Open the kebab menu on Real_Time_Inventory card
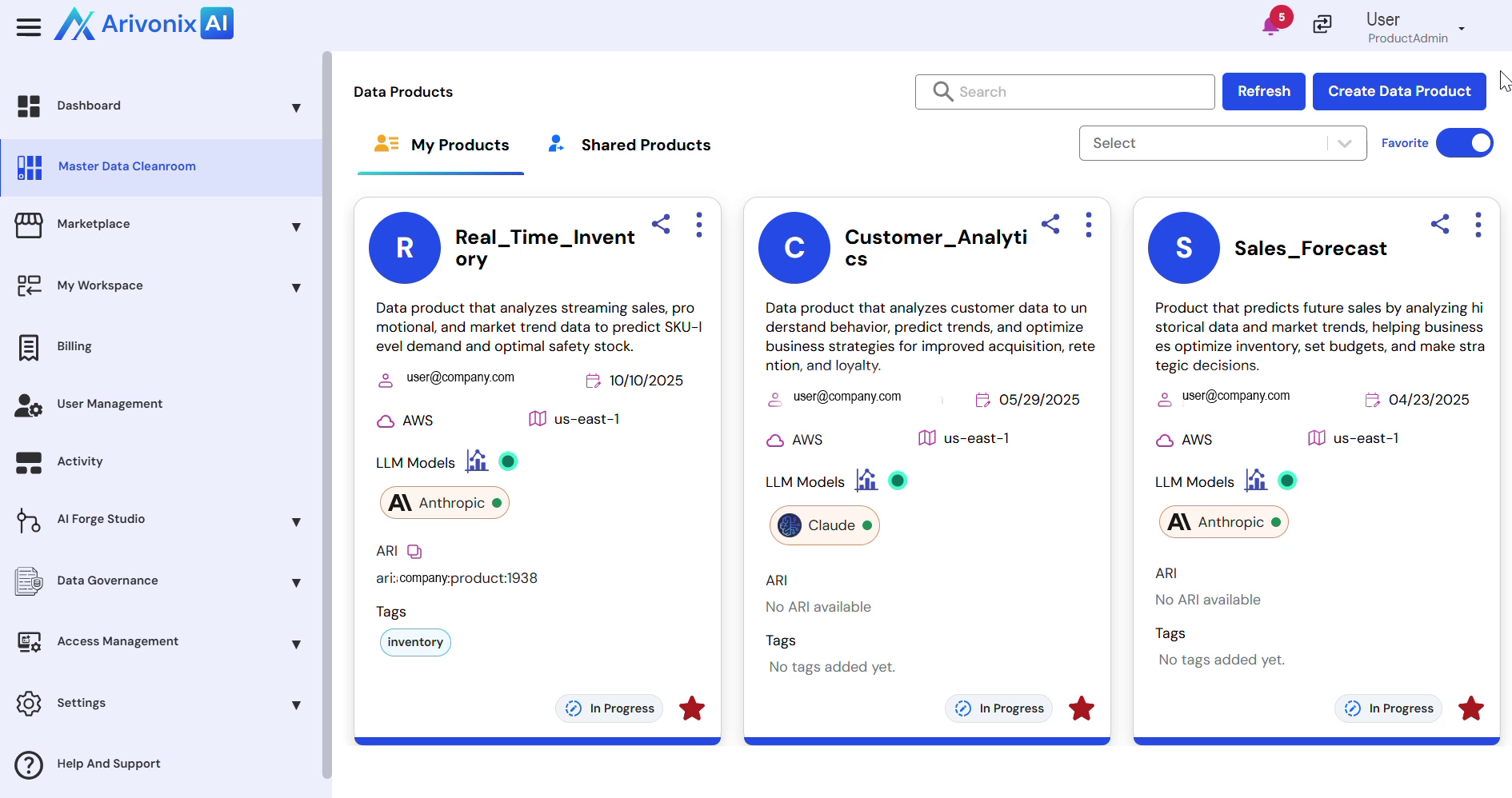Screen dimensions: 1512x798 (x=699, y=225)
